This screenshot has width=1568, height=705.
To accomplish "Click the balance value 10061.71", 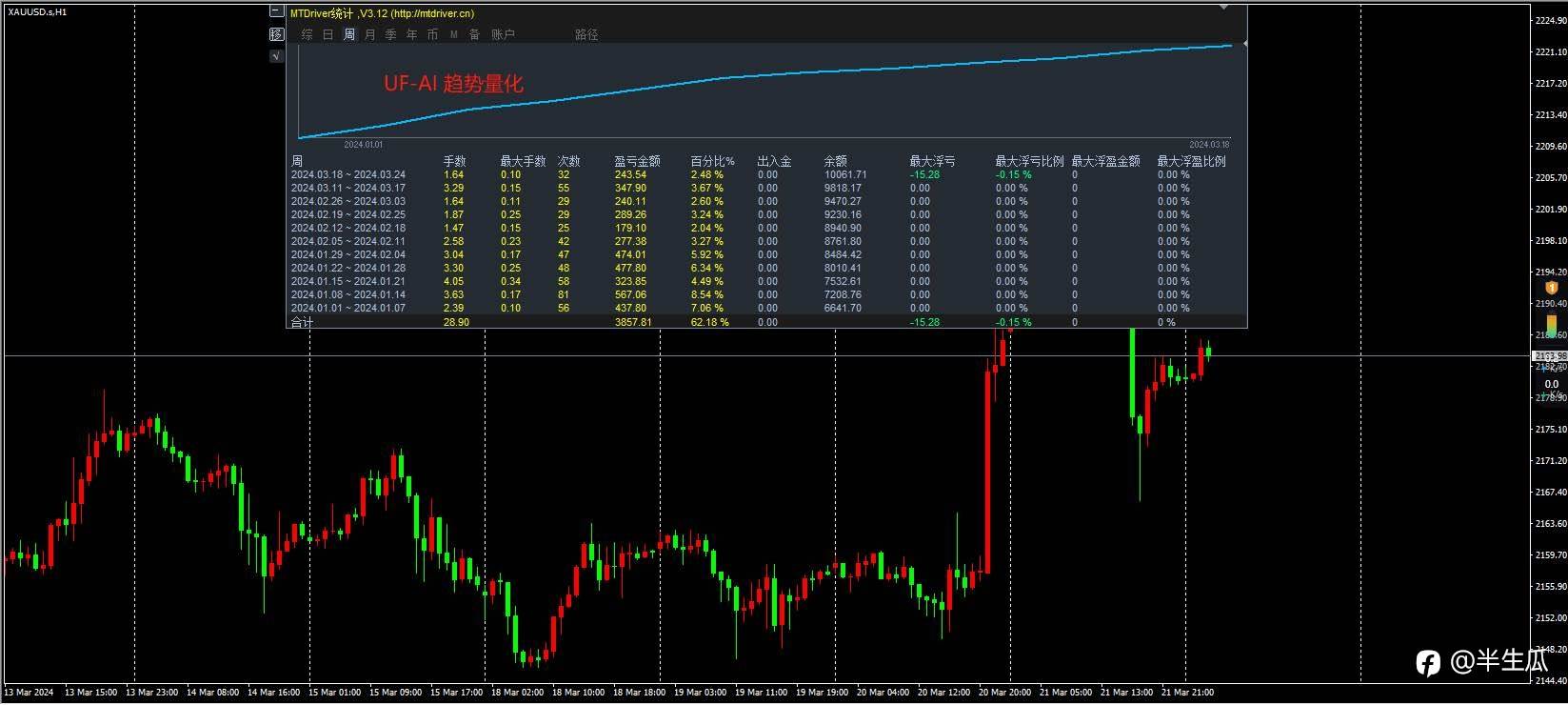I will point(845,174).
